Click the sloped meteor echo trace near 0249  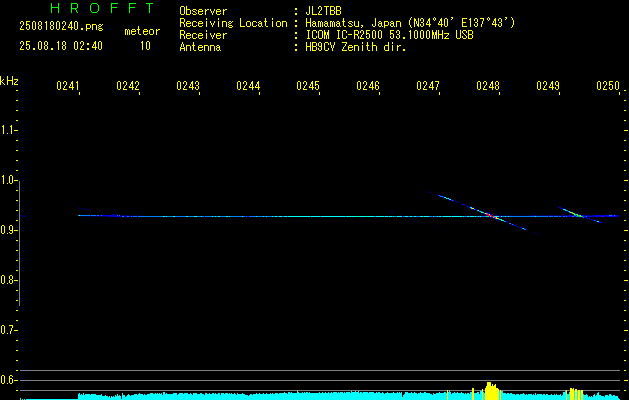pos(578,215)
